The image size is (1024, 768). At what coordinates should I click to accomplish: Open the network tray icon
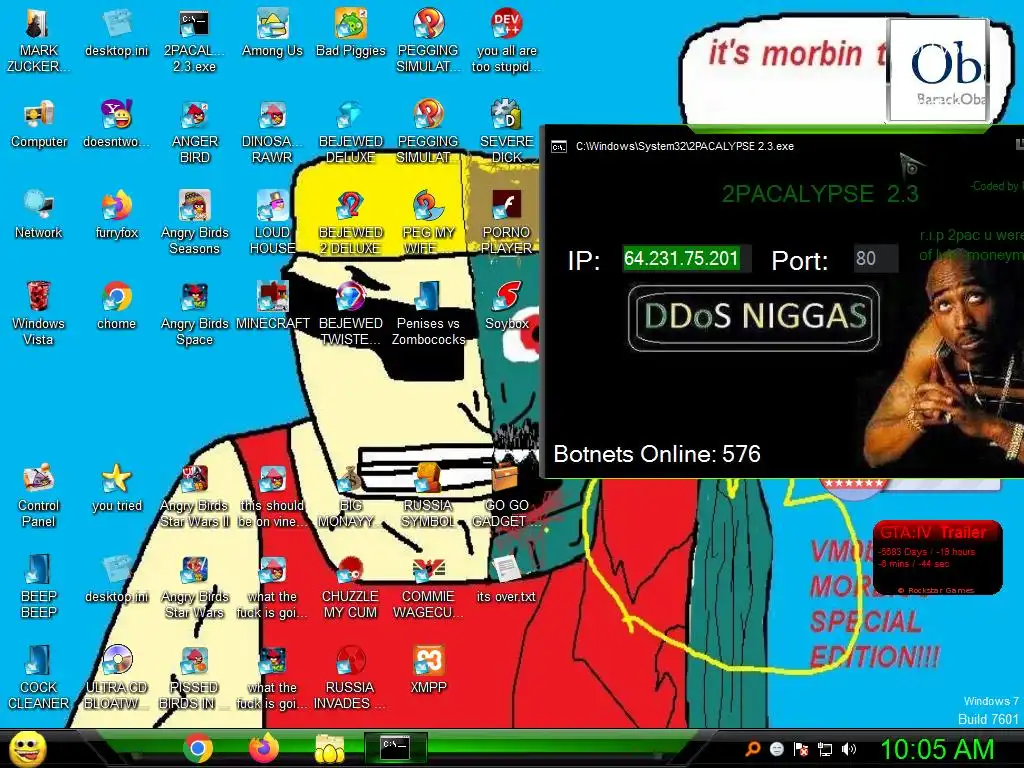point(825,749)
